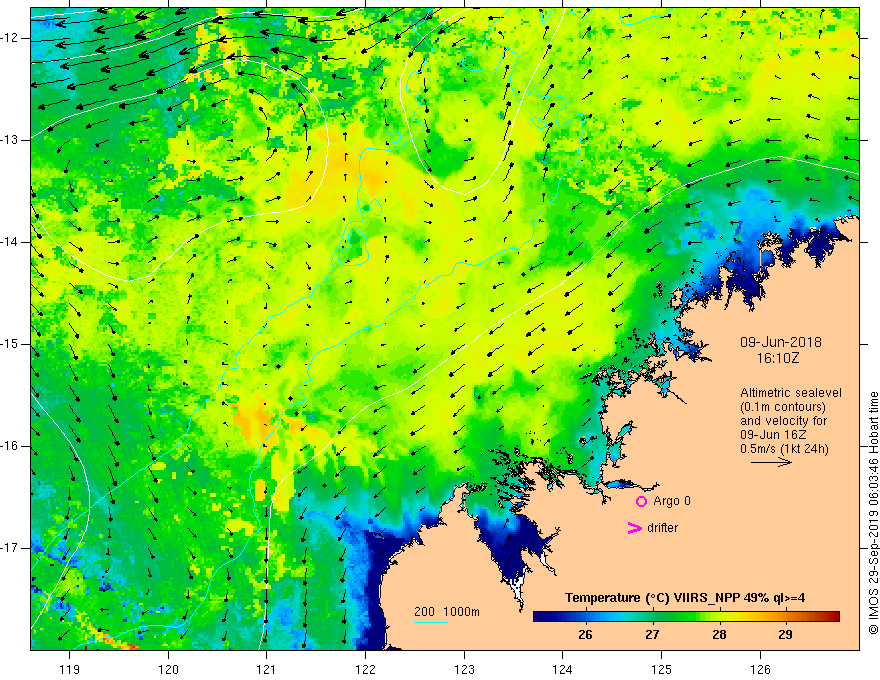Click the '-16' latitude axis label

click(10, 446)
